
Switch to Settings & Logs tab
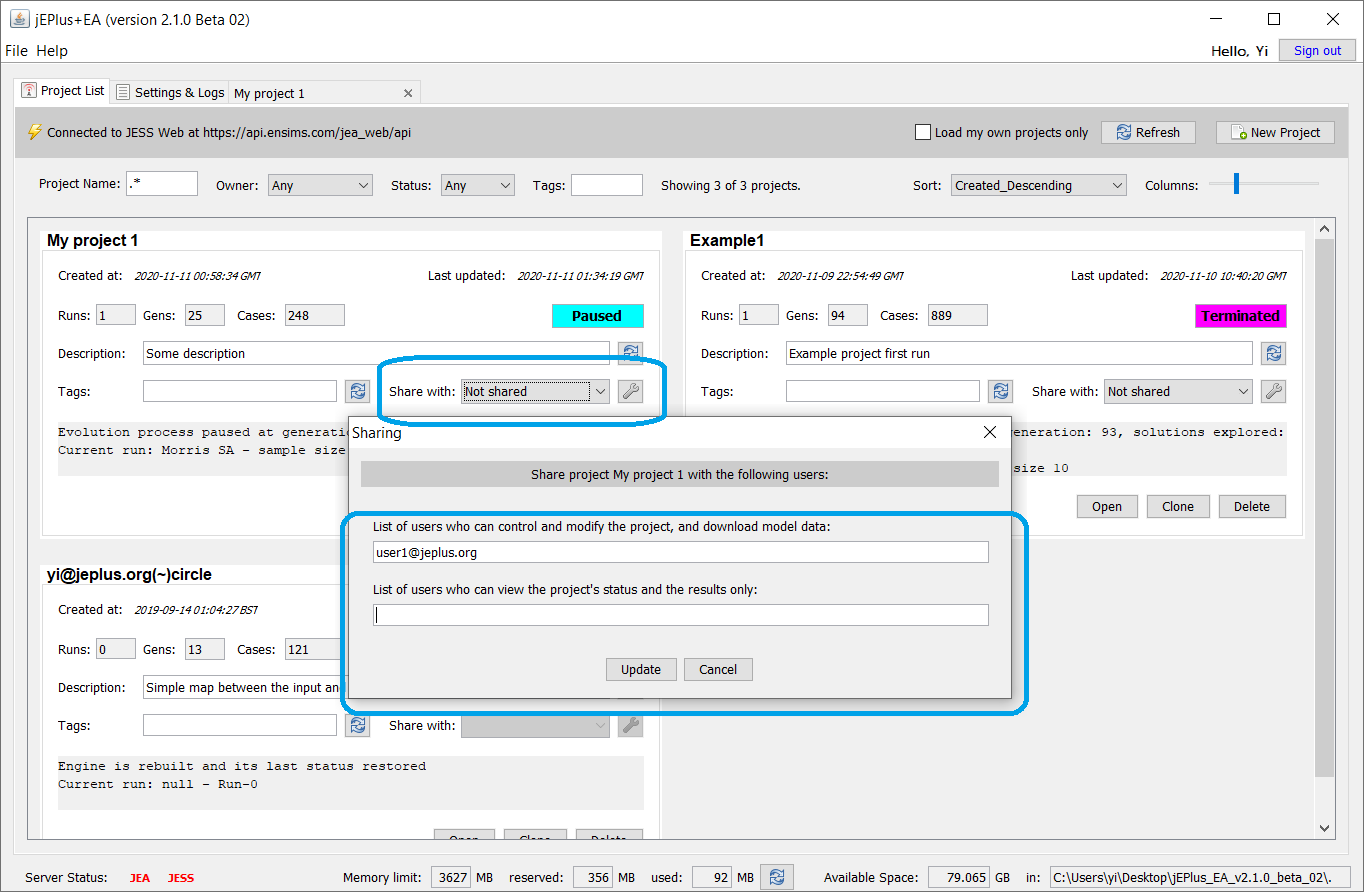tap(170, 92)
